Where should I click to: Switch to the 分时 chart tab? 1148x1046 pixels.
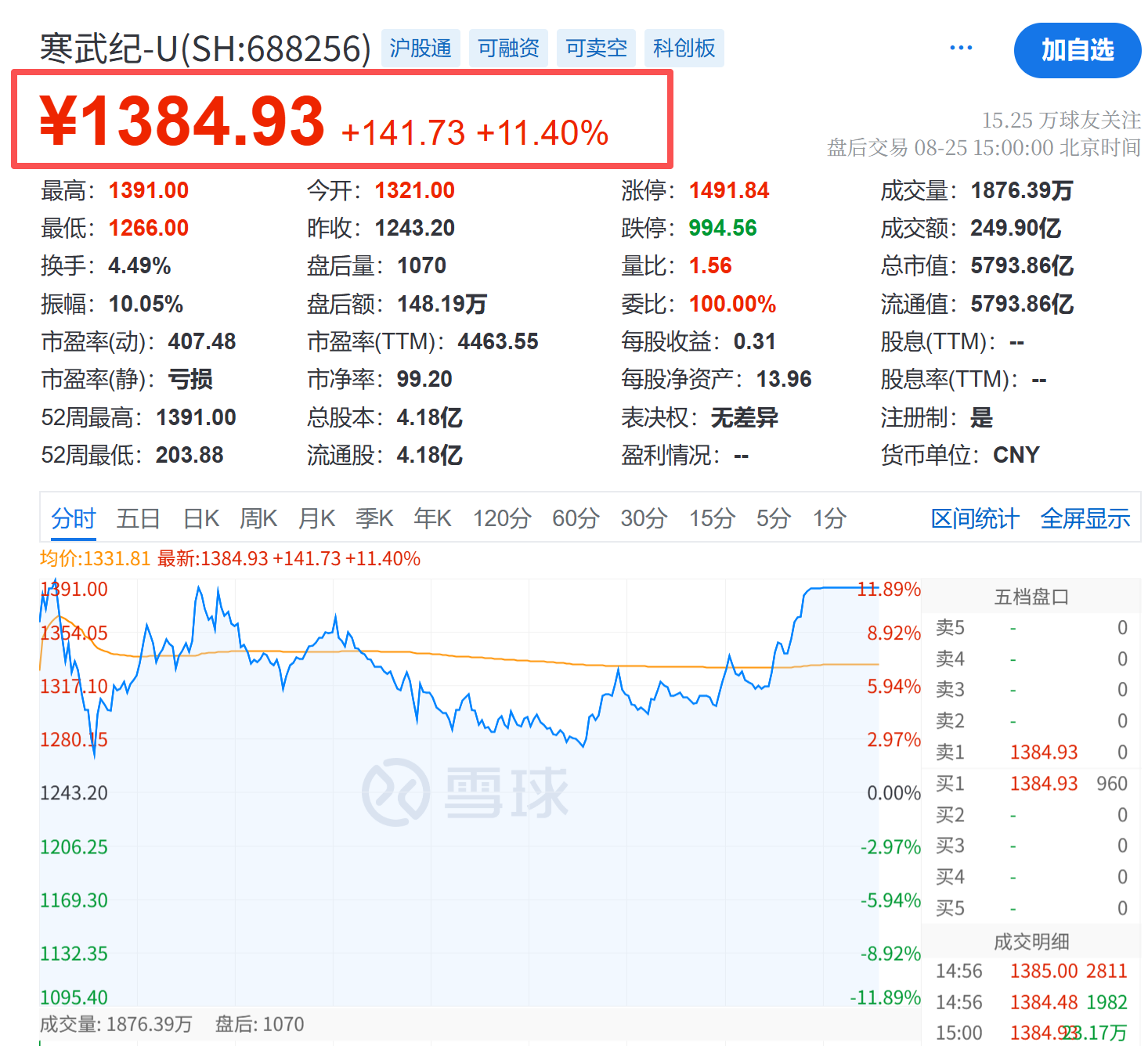tap(73, 518)
